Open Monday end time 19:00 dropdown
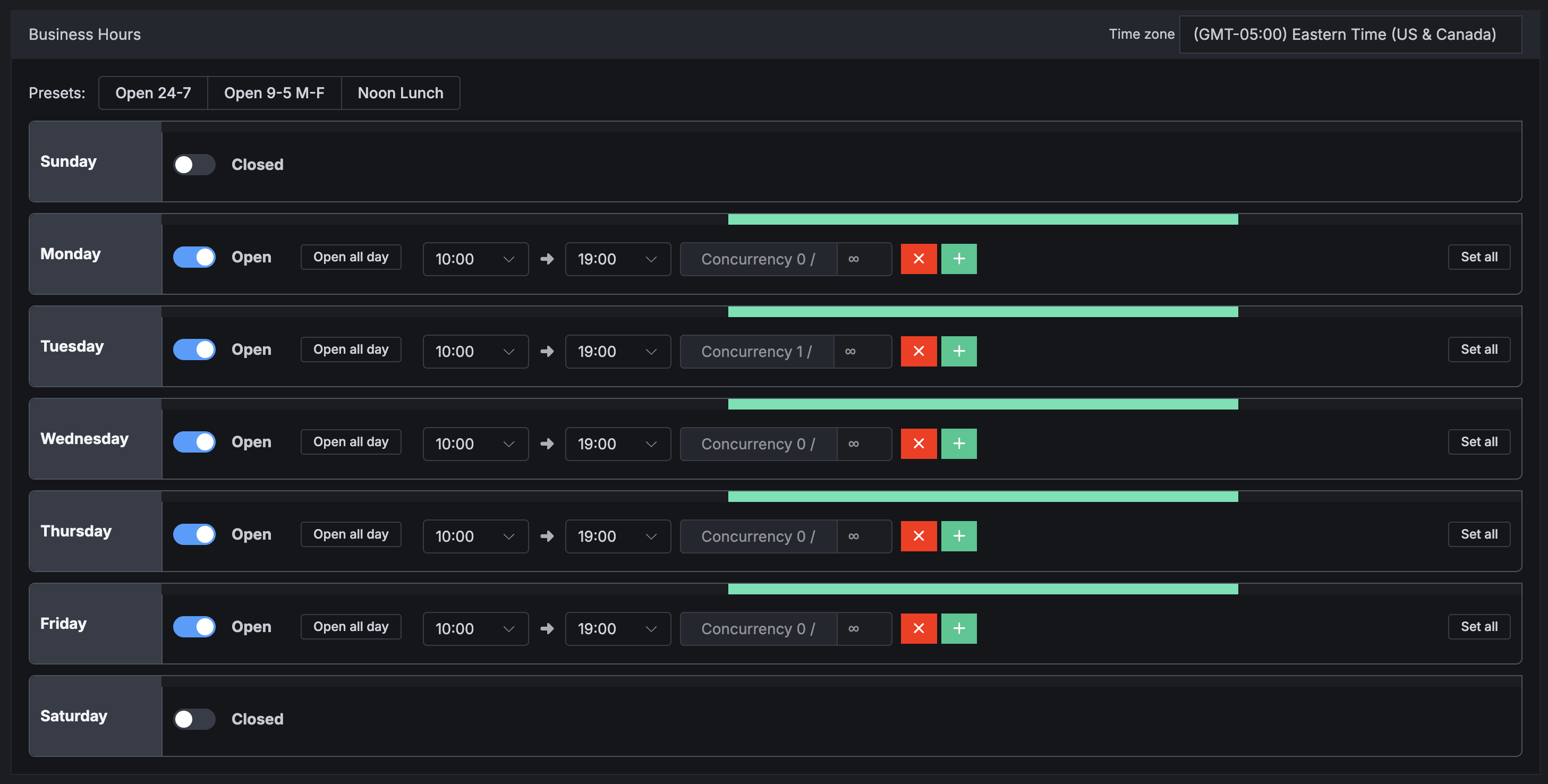 coord(618,259)
